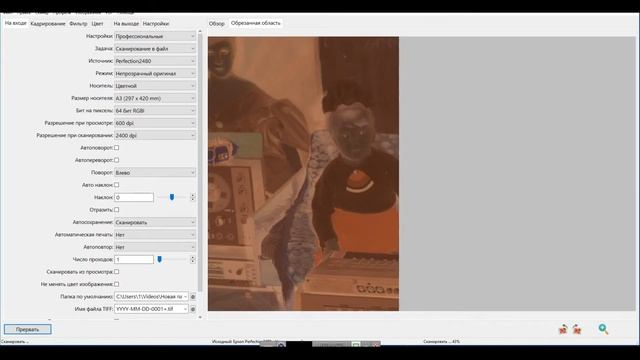This screenshot has width=640, height=360.
Task: Click the right image rotate icon near the zoom magnifier
Action: (577, 329)
